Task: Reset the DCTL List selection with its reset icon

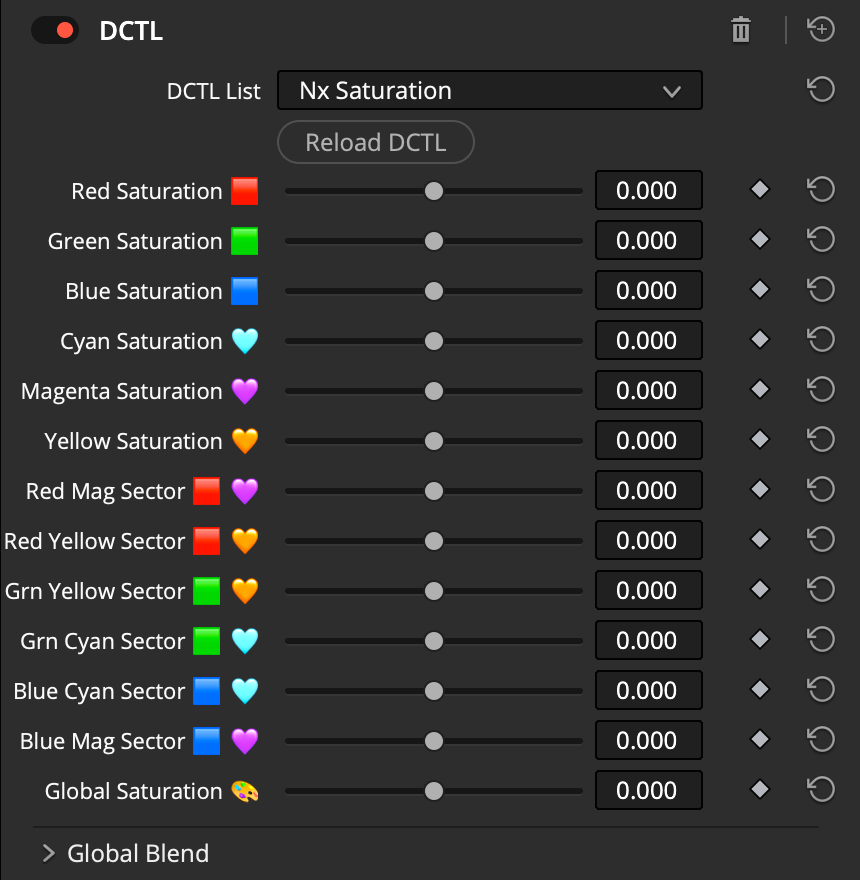Action: click(x=821, y=90)
